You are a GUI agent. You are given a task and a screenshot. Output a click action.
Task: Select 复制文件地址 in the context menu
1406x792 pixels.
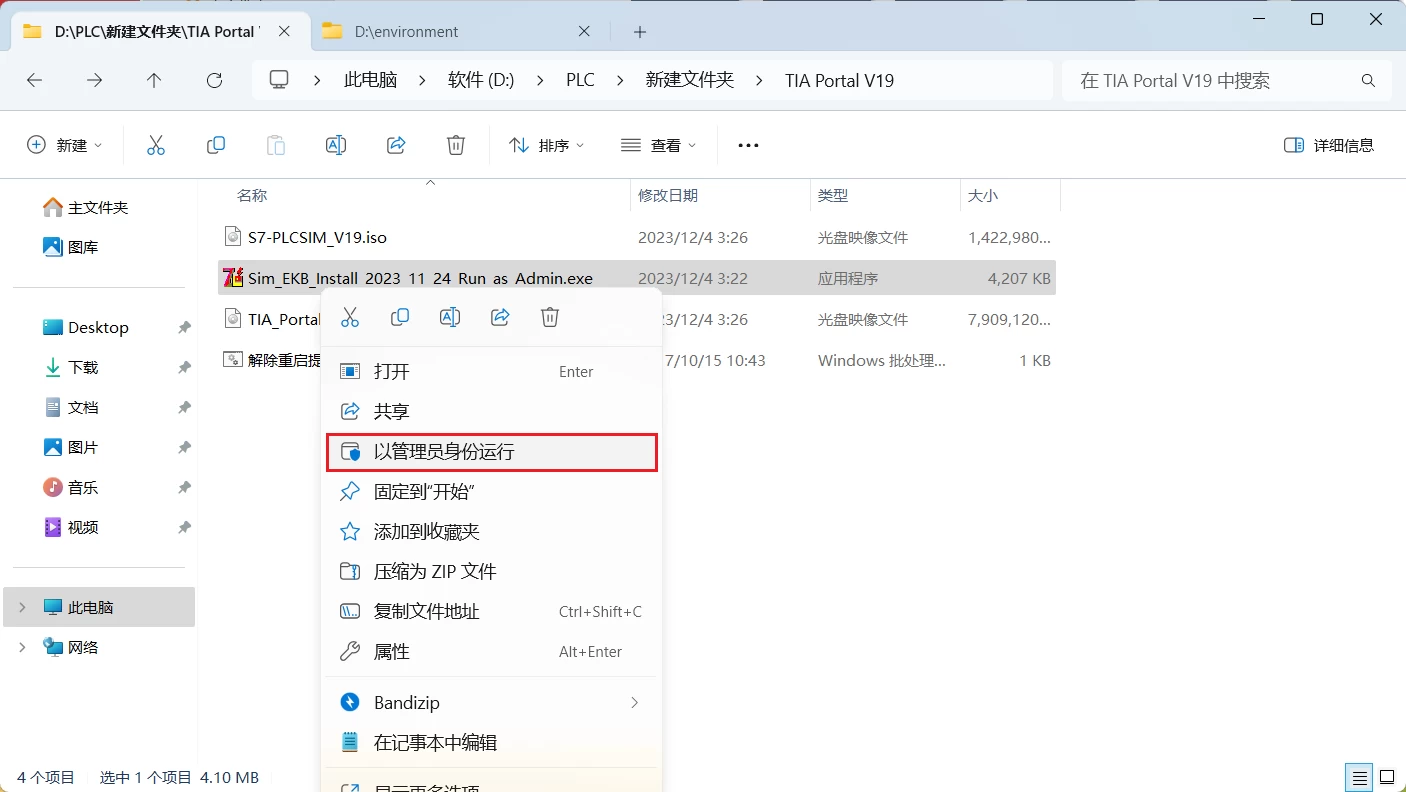click(x=491, y=612)
